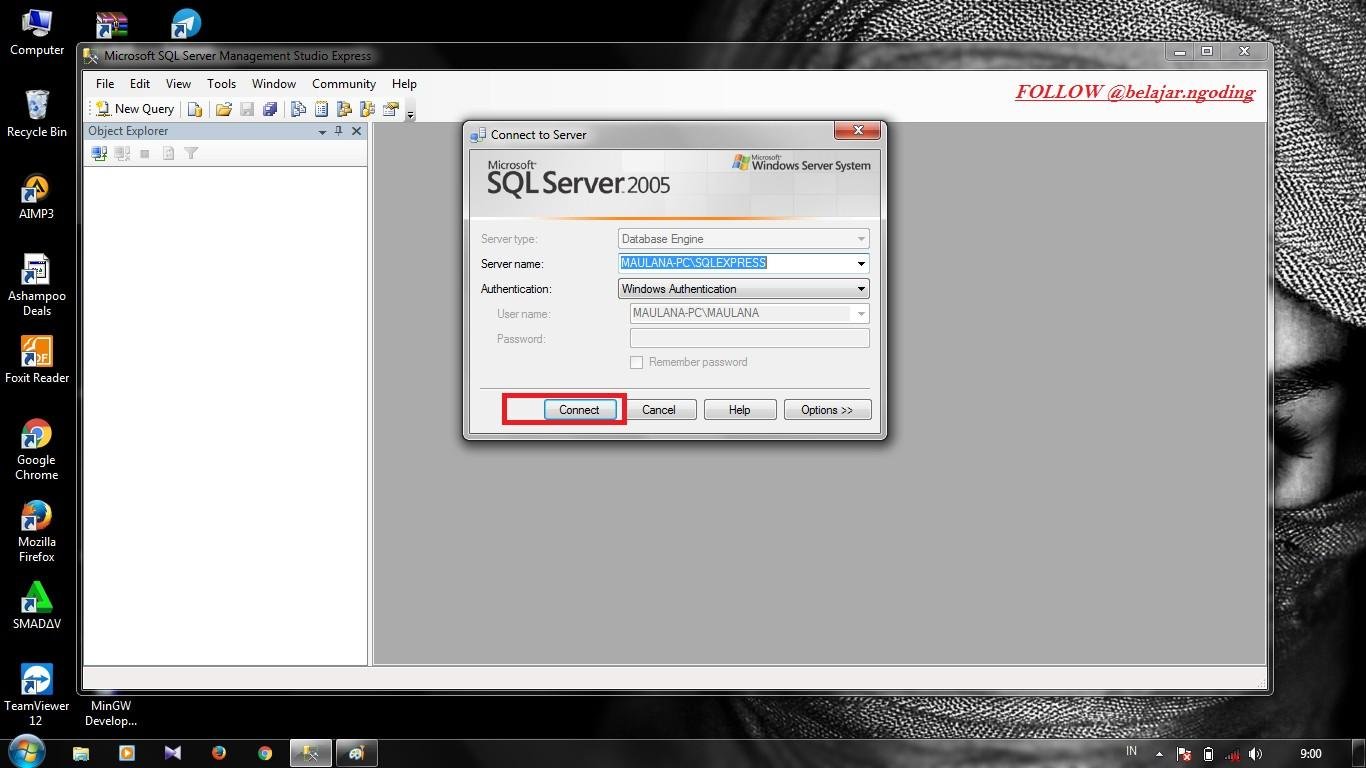Open the View menu

(x=178, y=84)
